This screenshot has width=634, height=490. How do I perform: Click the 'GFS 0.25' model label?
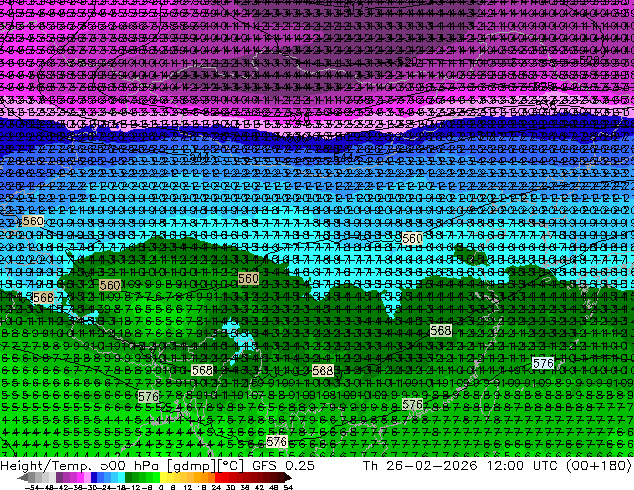283,465
